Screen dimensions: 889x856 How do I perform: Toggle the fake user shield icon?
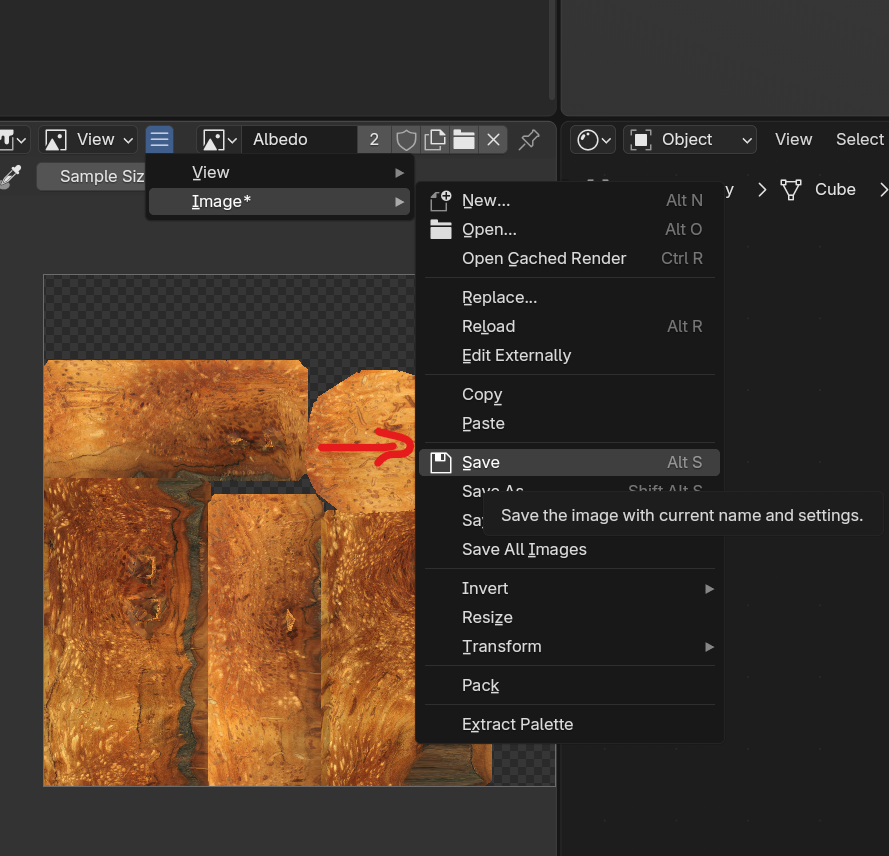tap(406, 139)
